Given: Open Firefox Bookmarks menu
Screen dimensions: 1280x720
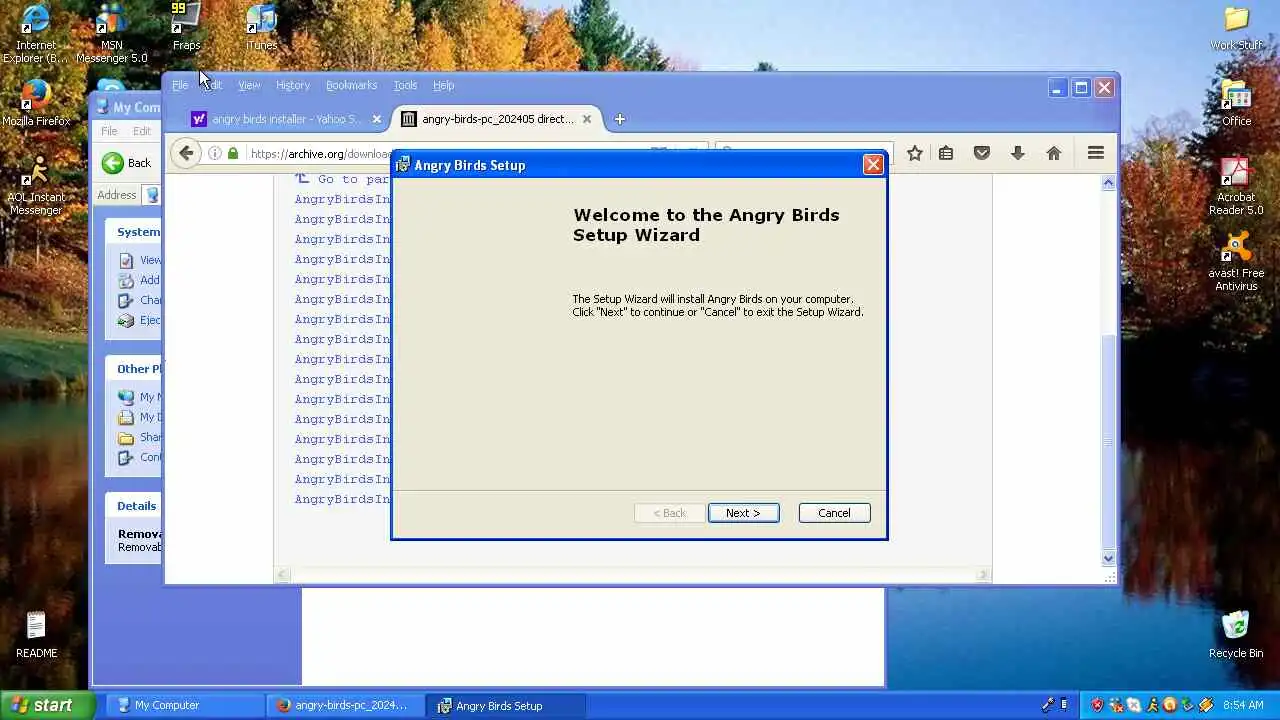Looking at the screenshot, I should click(351, 85).
